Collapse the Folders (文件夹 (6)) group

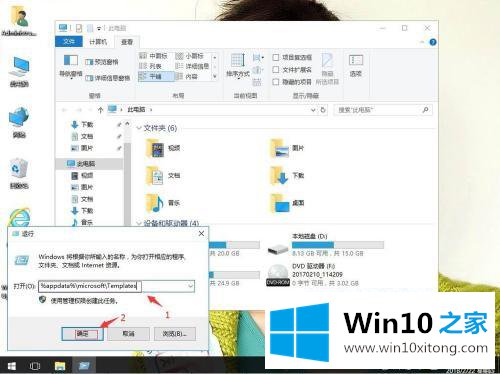(x=139, y=128)
